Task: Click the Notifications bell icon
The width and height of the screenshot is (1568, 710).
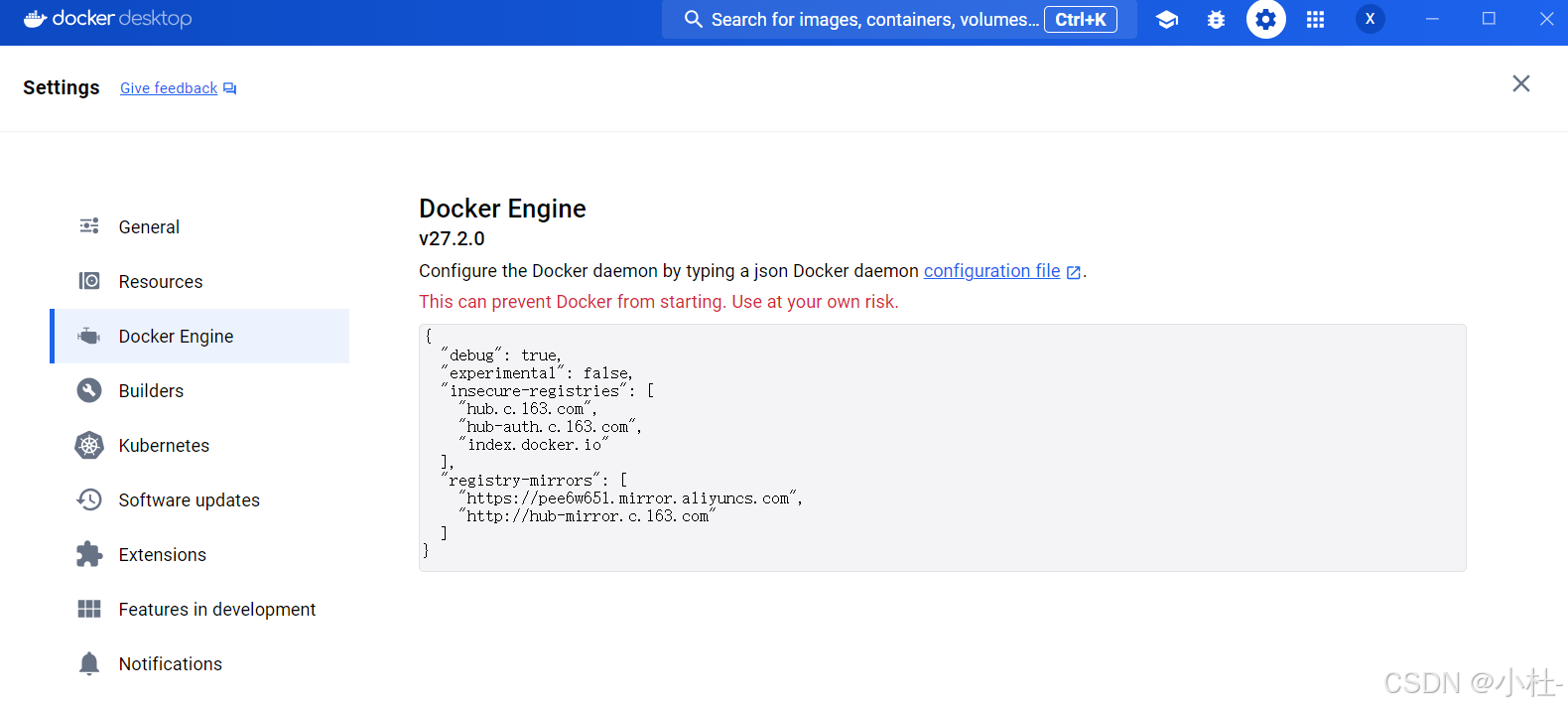Action: pyautogui.click(x=89, y=663)
